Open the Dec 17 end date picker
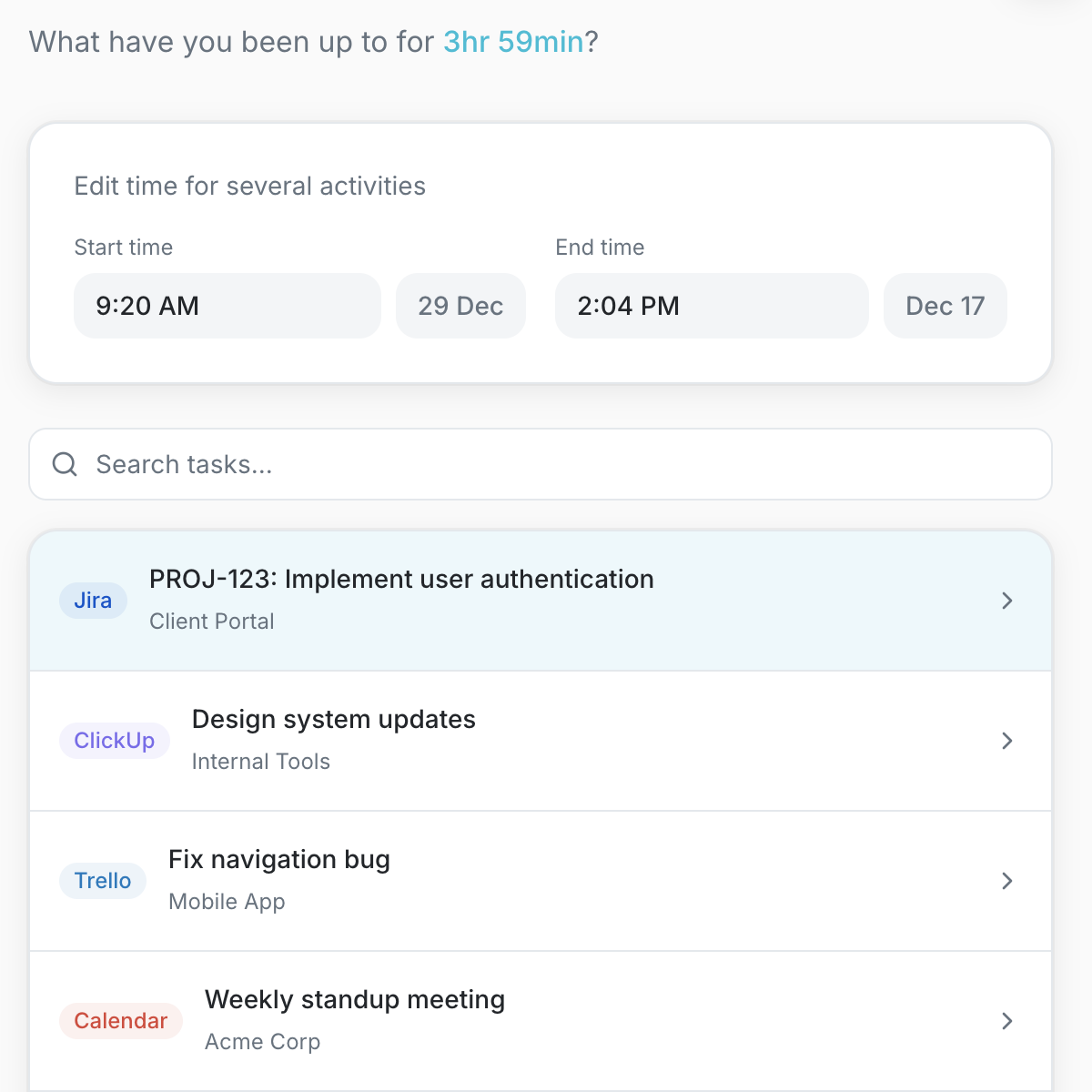This screenshot has height=1092, width=1092. click(945, 306)
